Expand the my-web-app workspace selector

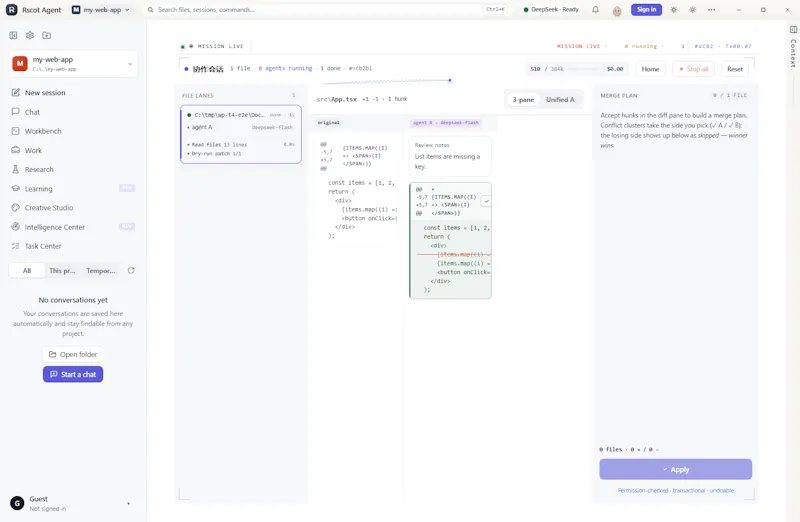73,64
